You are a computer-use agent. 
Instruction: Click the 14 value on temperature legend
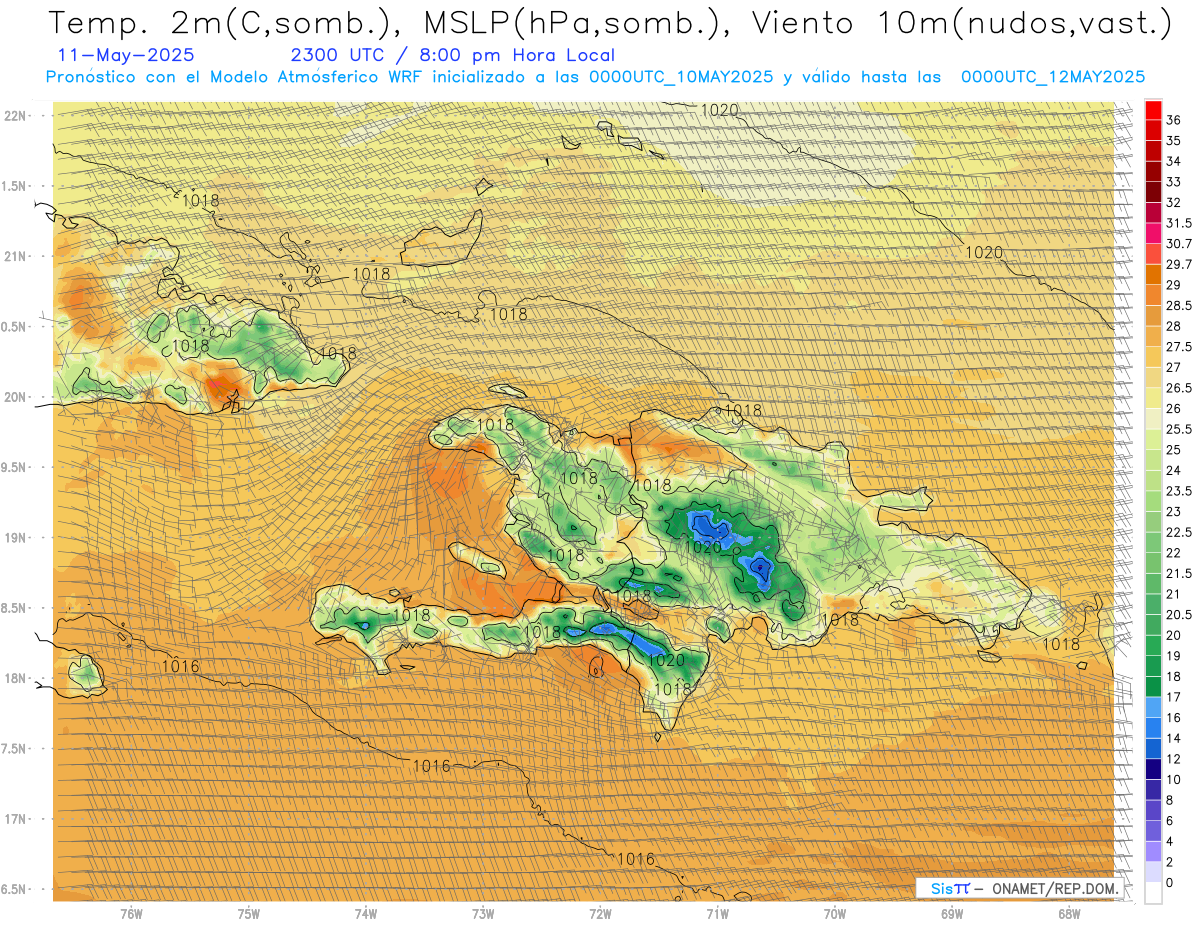pos(1174,738)
